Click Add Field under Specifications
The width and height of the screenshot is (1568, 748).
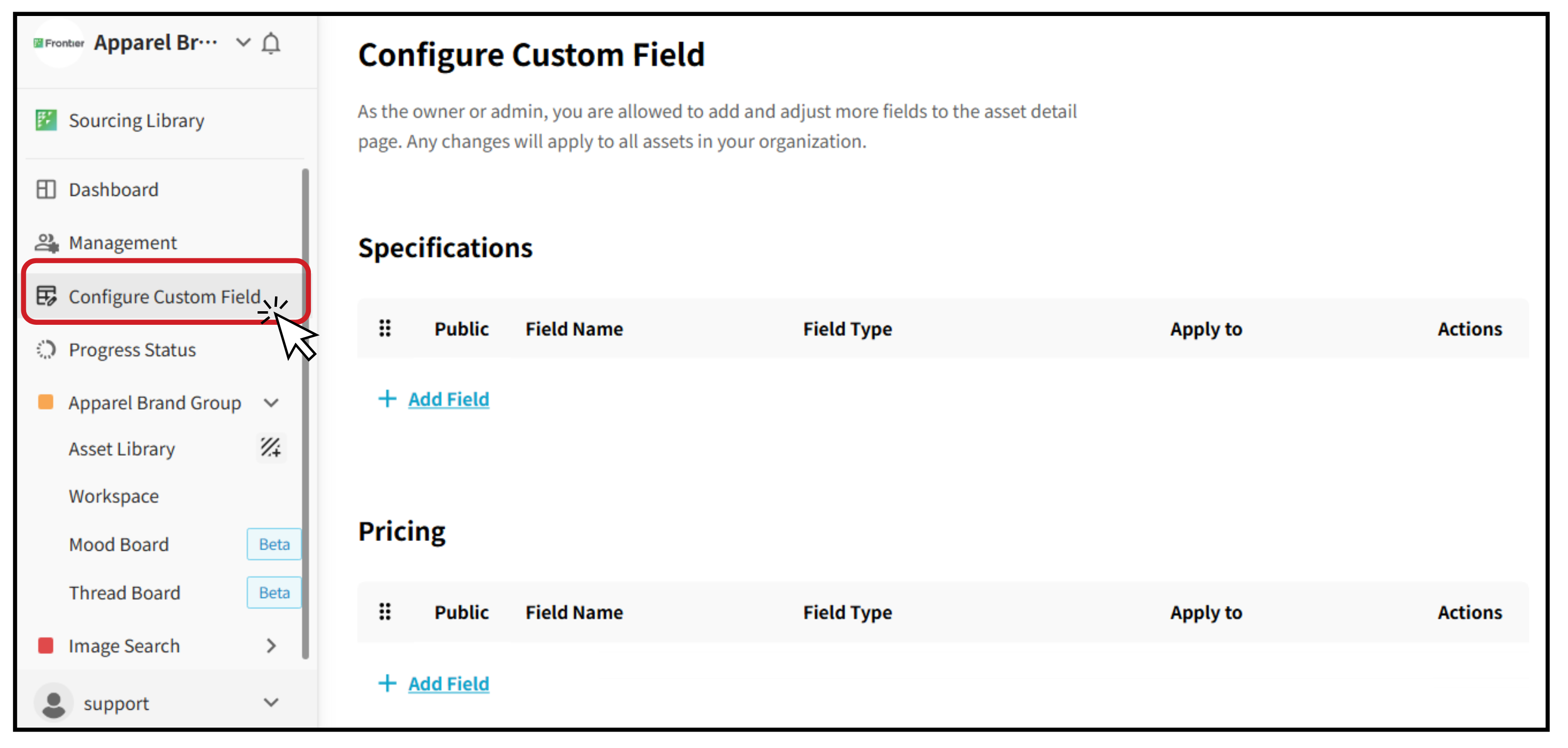[449, 399]
